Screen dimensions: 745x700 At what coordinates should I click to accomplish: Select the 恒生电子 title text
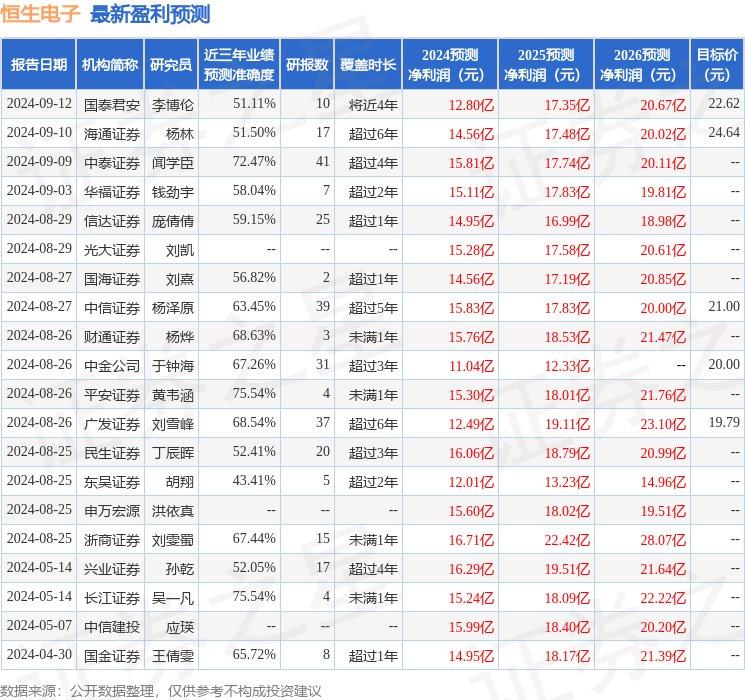(x=40, y=13)
